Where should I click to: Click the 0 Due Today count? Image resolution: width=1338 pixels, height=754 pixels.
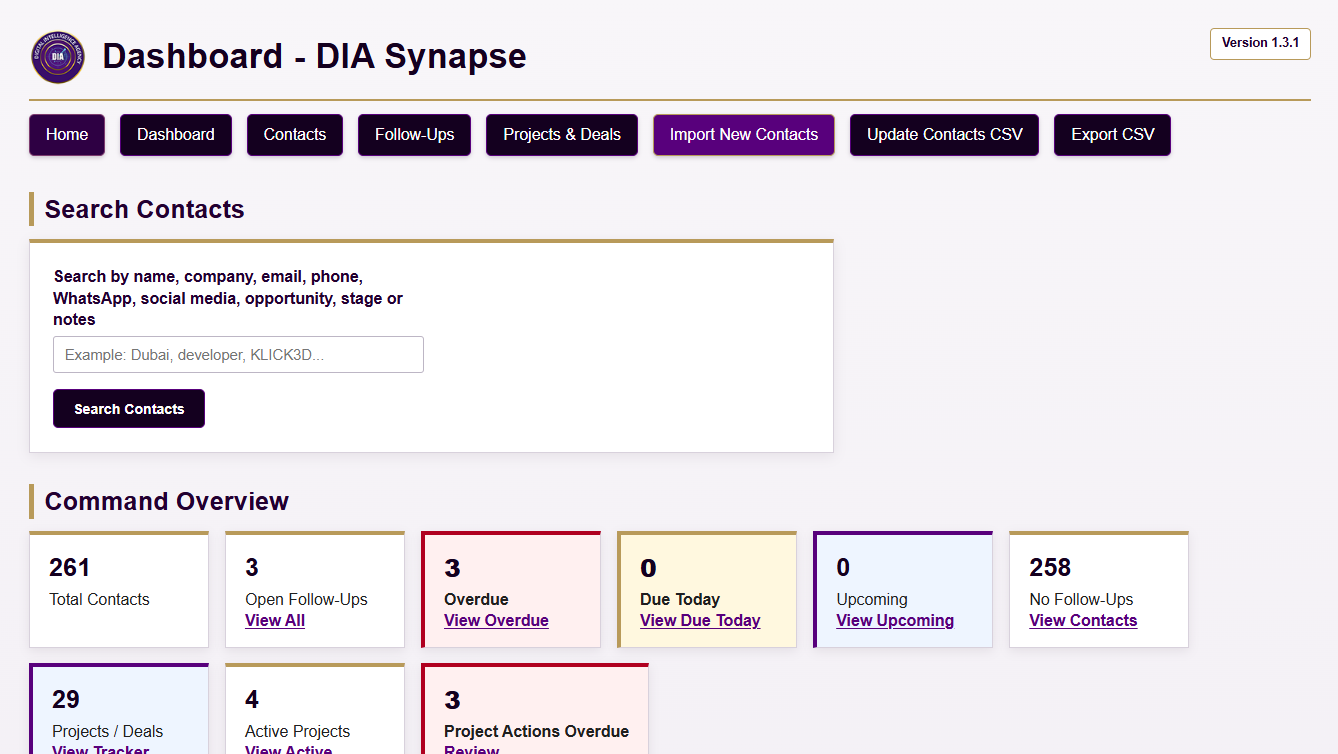648,568
